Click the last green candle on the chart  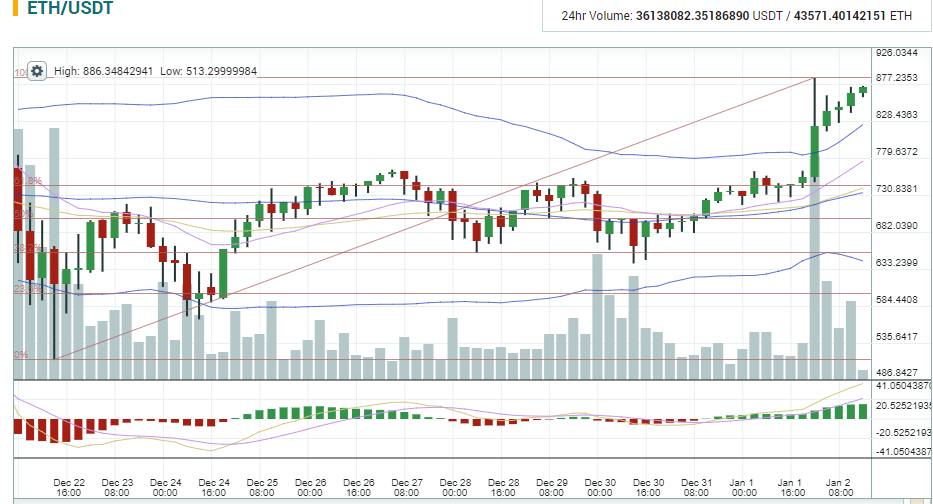(x=863, y=90)
